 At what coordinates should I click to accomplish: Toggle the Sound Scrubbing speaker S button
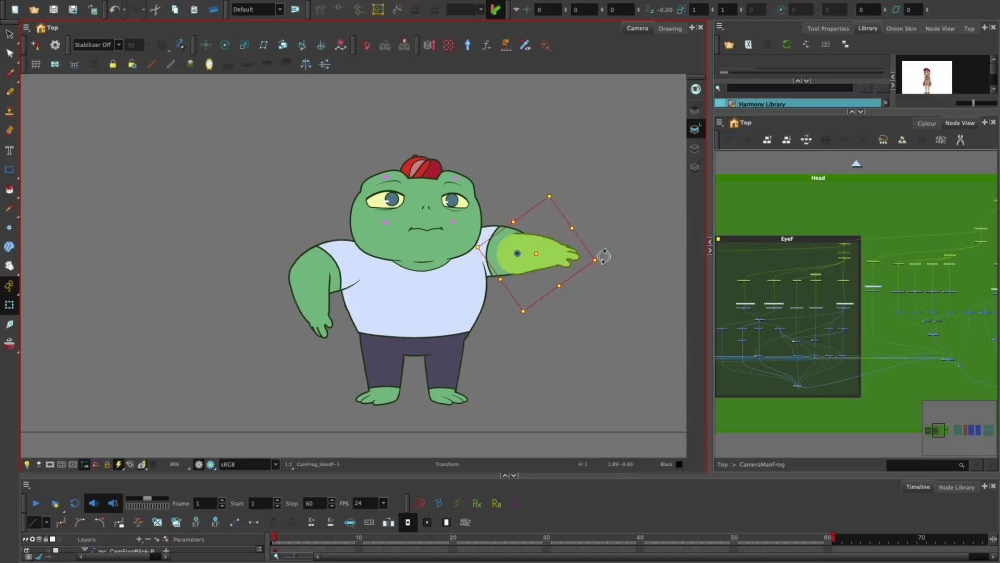tap(113, 504)
